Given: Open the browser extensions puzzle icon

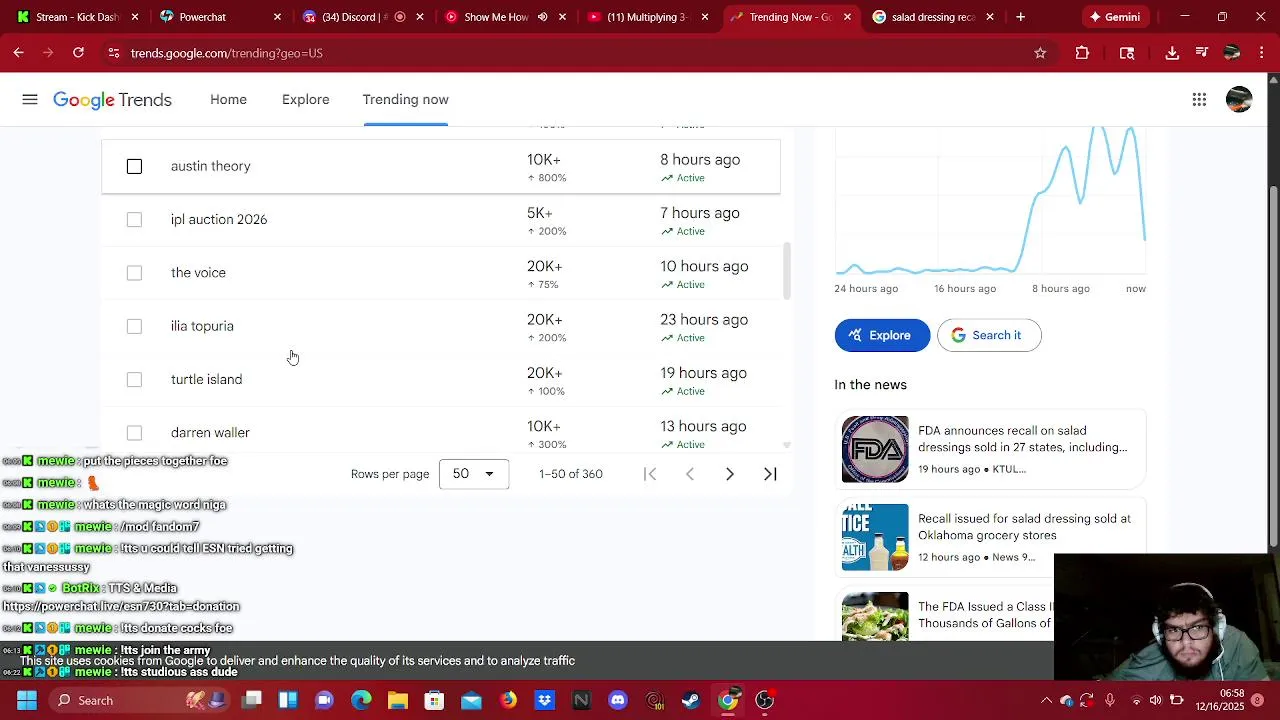Looking at the screenshot, I should point(1082,53).
